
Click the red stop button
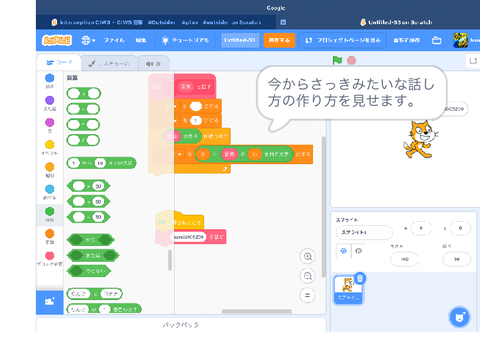351,60
